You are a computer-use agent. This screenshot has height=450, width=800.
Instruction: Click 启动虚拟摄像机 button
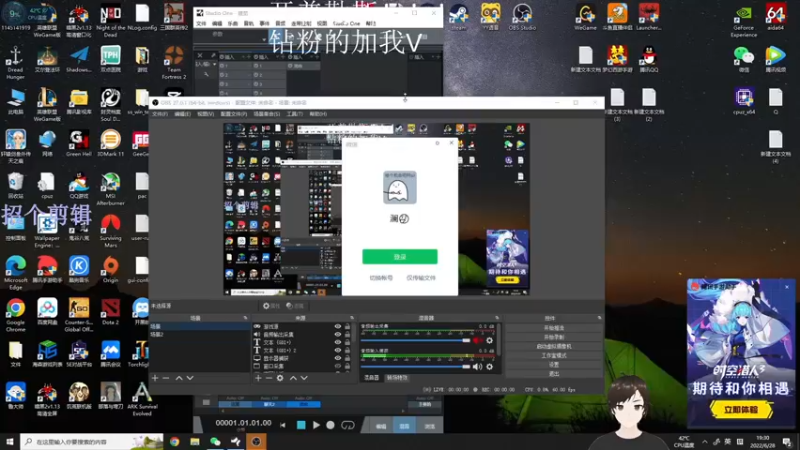click(554, 346)
